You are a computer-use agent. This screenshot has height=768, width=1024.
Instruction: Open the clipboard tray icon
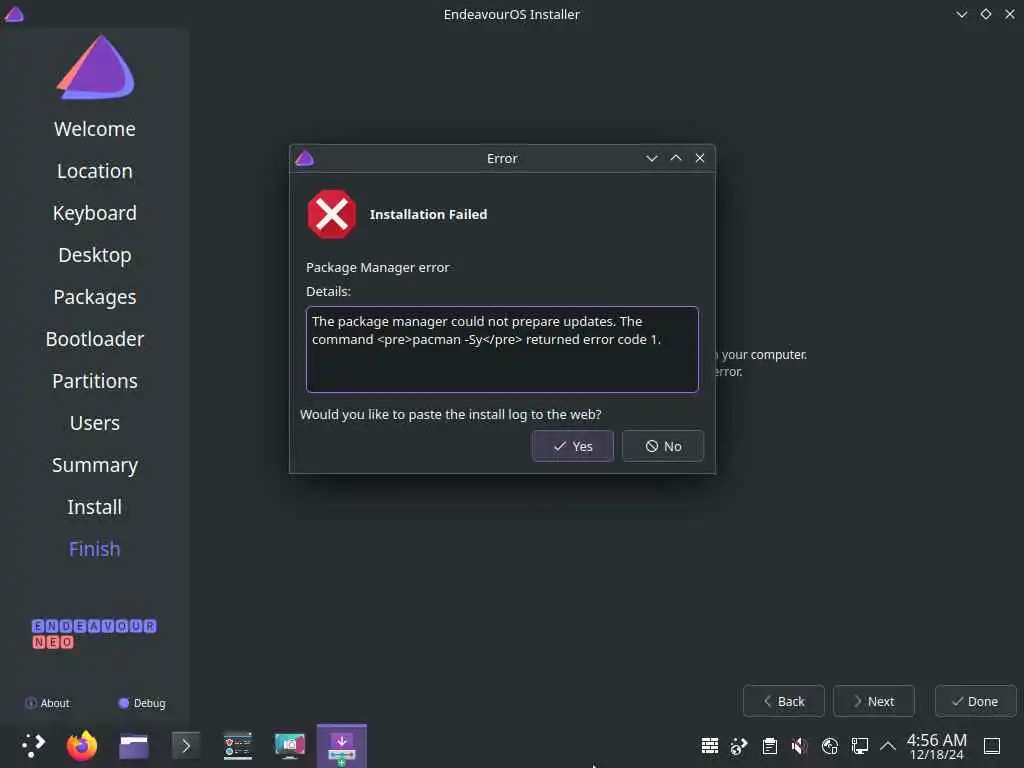tap(770, 746)
